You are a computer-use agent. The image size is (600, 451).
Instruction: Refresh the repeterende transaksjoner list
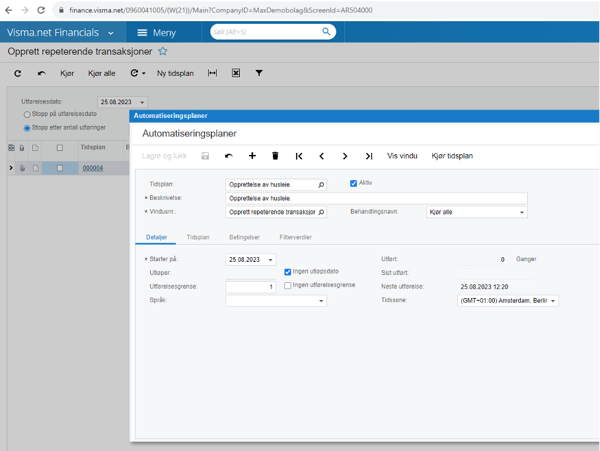pyautogui.click(x=18, y=73)
